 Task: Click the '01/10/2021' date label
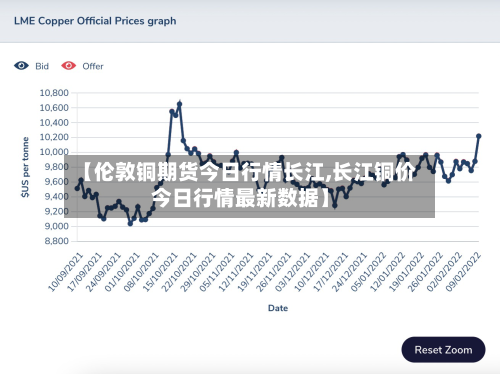click(122, 272)
